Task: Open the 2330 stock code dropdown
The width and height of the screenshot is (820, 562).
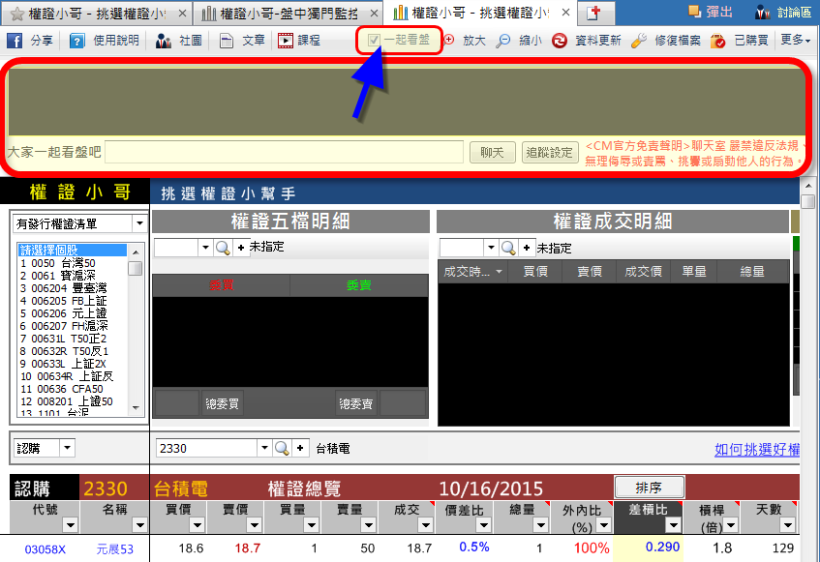Action: tap(265, 448)
